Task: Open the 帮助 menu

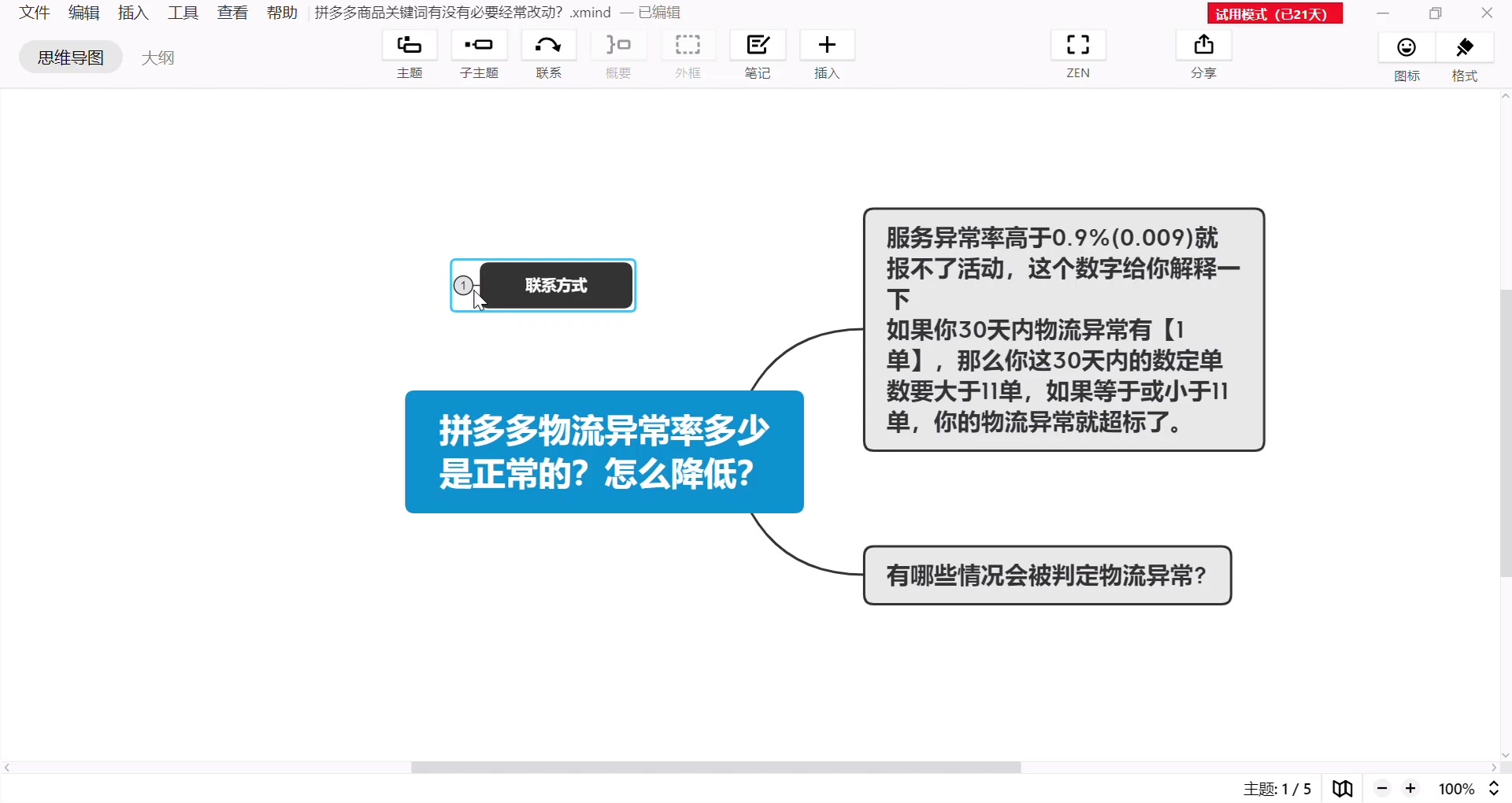Action: [283, 13]
